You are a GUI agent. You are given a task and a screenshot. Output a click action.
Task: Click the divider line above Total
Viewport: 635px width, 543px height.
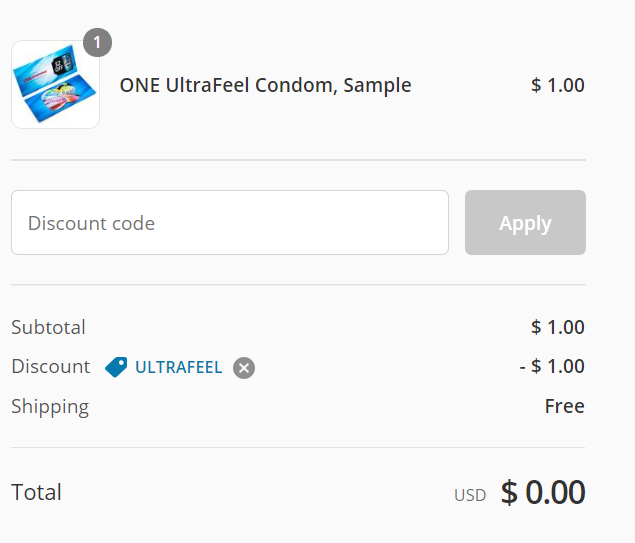298,447
